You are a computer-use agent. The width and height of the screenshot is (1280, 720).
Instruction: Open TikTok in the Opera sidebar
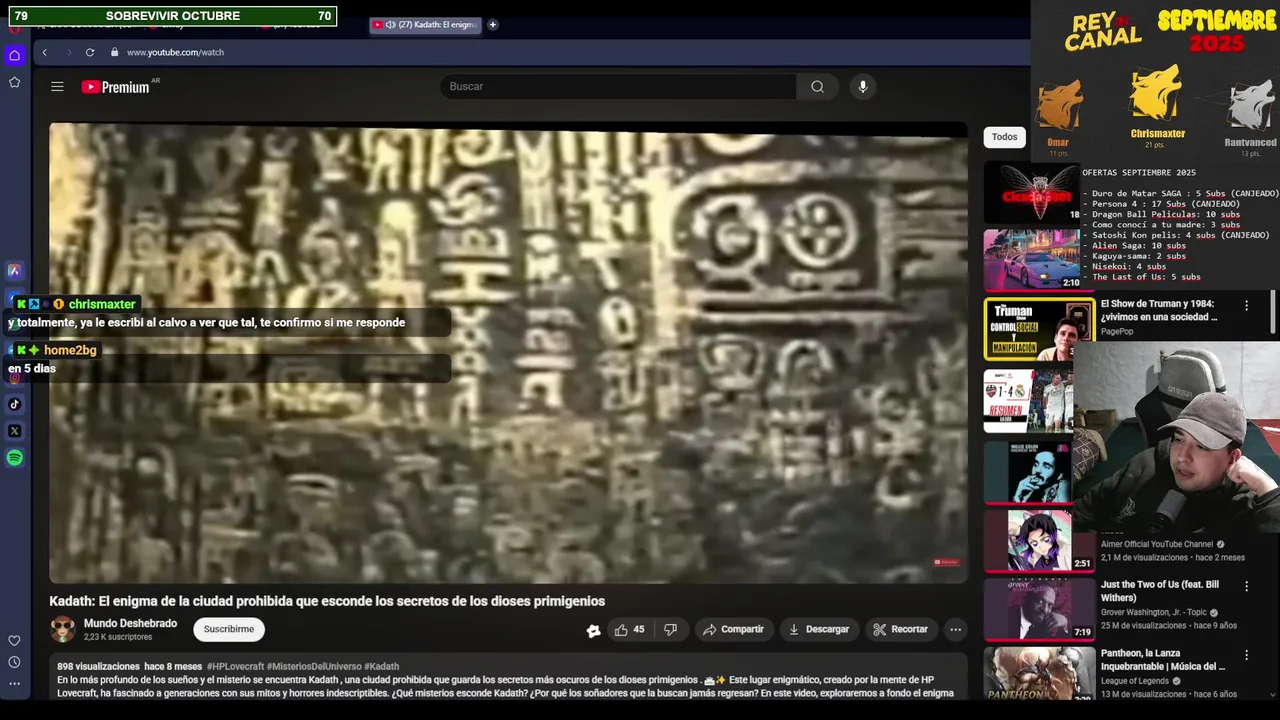(x=14, y=404)
